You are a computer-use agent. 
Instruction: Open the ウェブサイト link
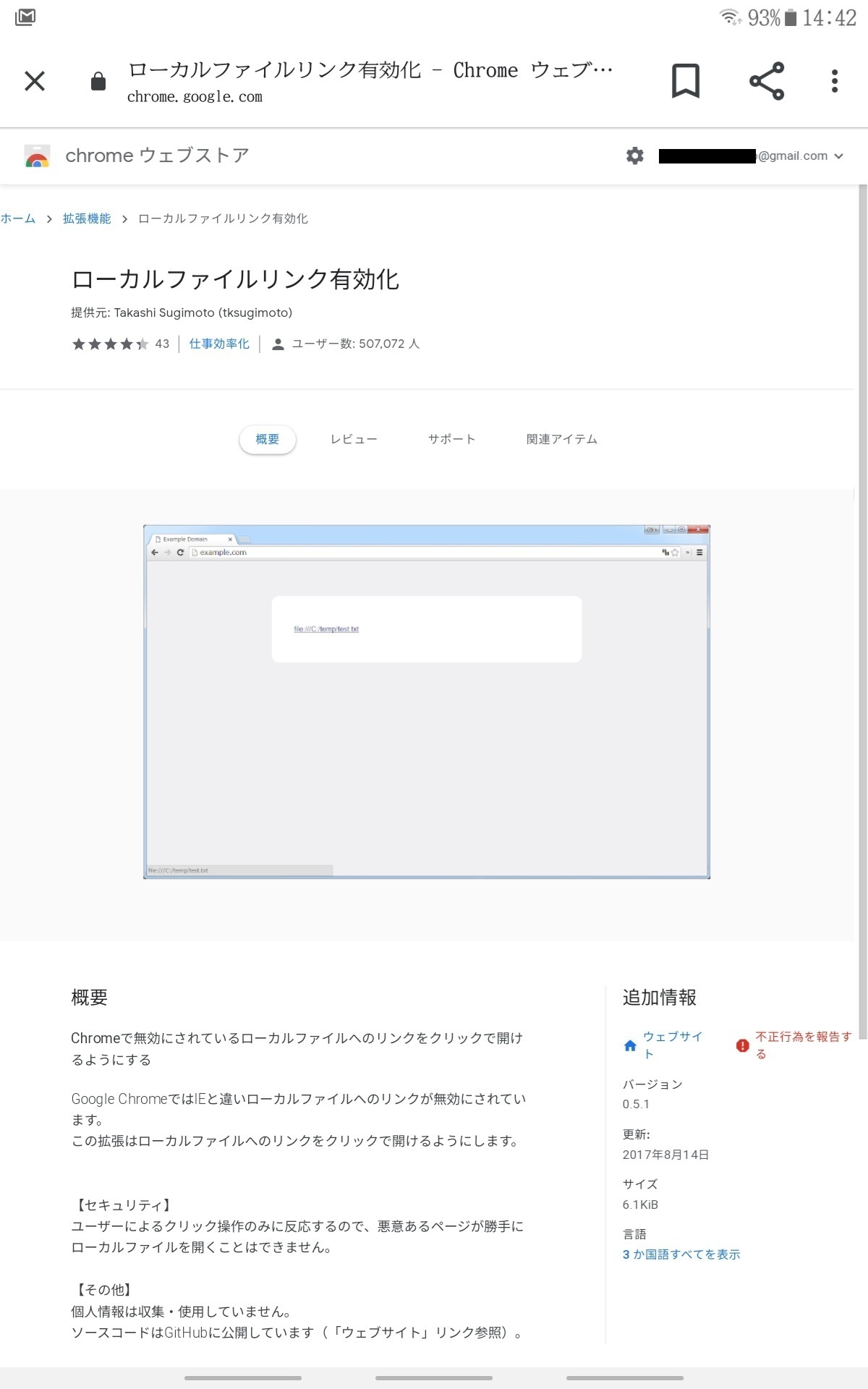click(672, 1045)
